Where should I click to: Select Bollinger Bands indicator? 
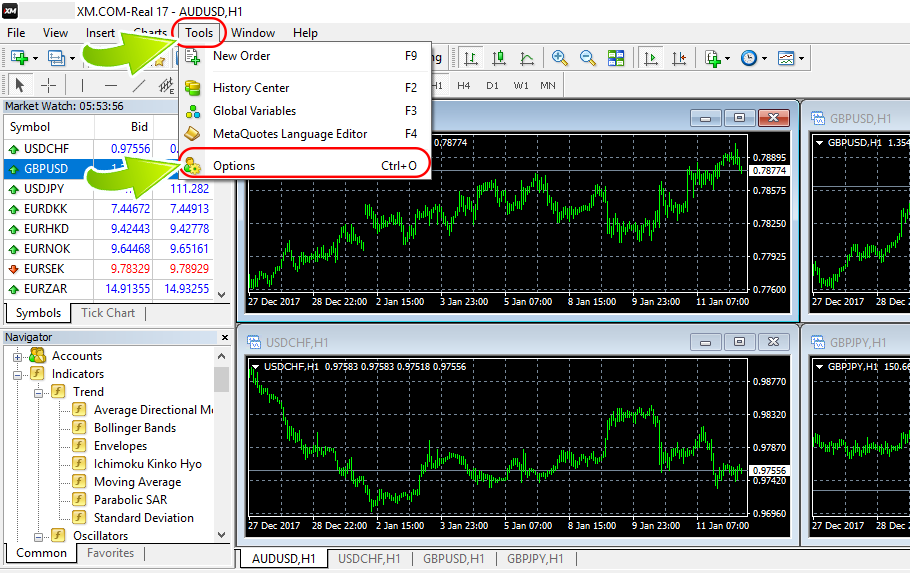click(135, 428)
